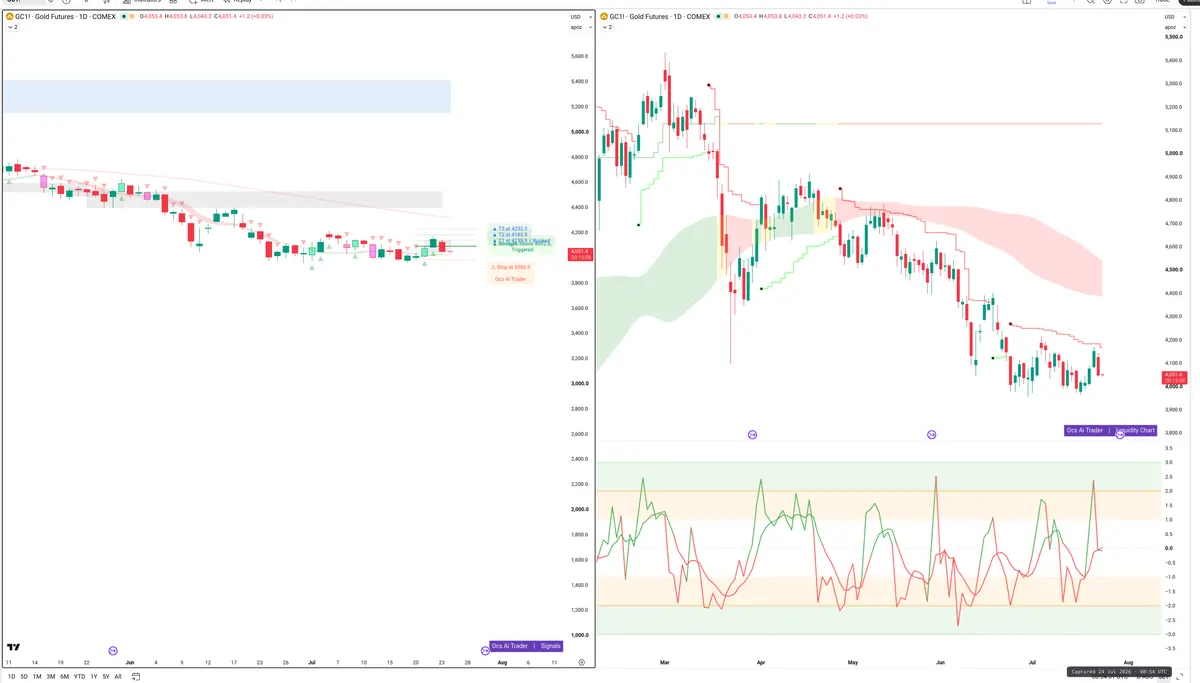The height and width of the screenshot is (683, 1200).
Task: Click the orange D data badge in right chart
Action: [726, 16]
